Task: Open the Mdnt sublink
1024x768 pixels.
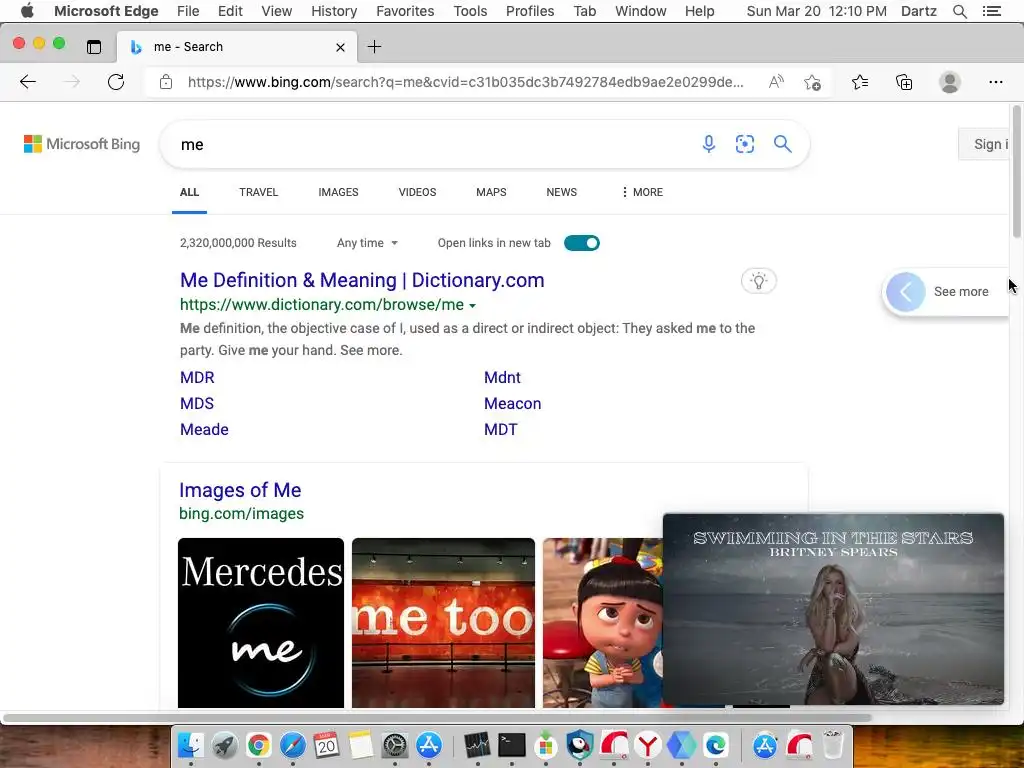Action: pos(502,377)
